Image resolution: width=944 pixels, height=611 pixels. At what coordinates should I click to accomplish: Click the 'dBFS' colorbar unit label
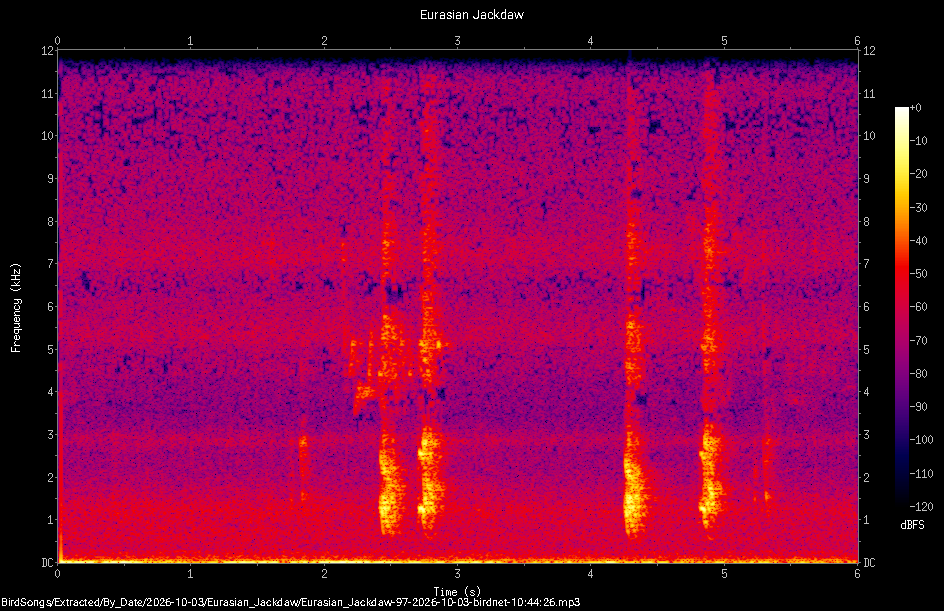tap(912, 525)
